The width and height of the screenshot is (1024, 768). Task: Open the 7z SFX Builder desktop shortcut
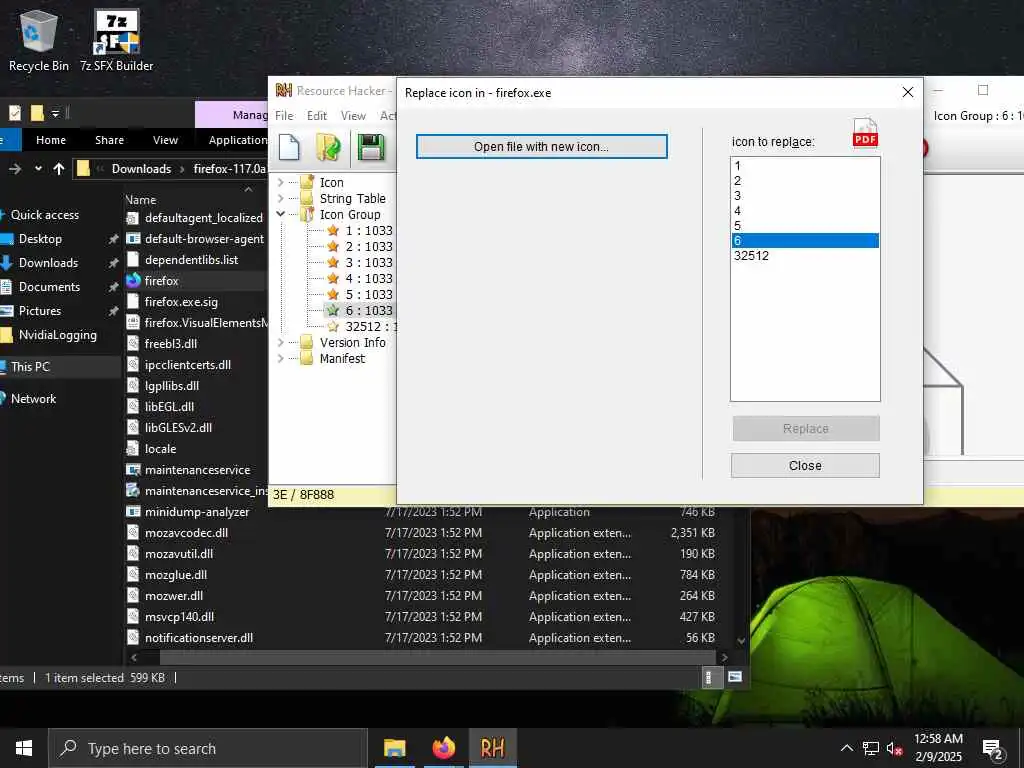pyautogui.click(x=117, y=40)
